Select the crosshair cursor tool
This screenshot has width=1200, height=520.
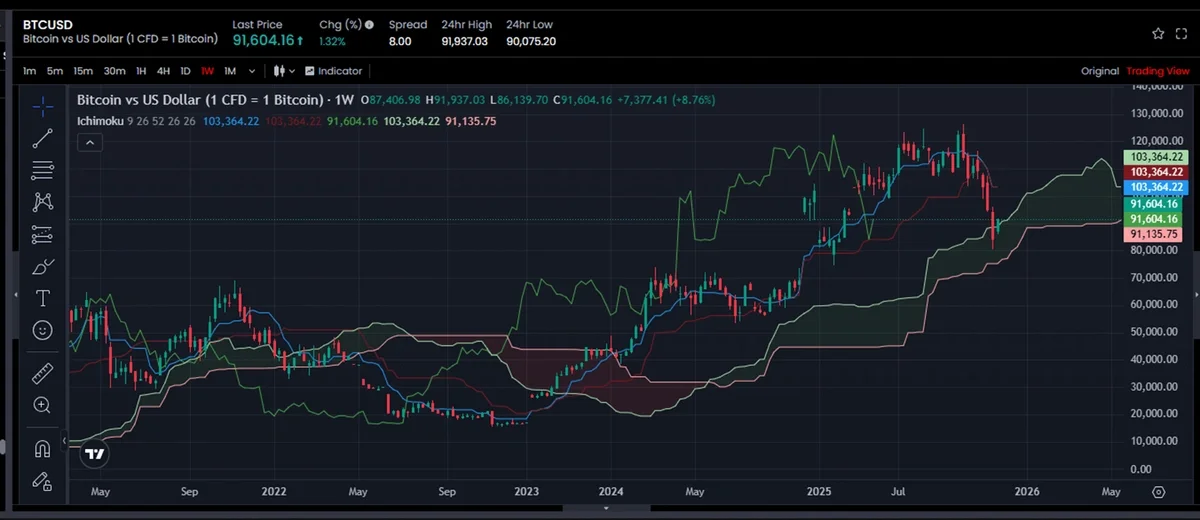pyautogui.click(x=42, y=104)
